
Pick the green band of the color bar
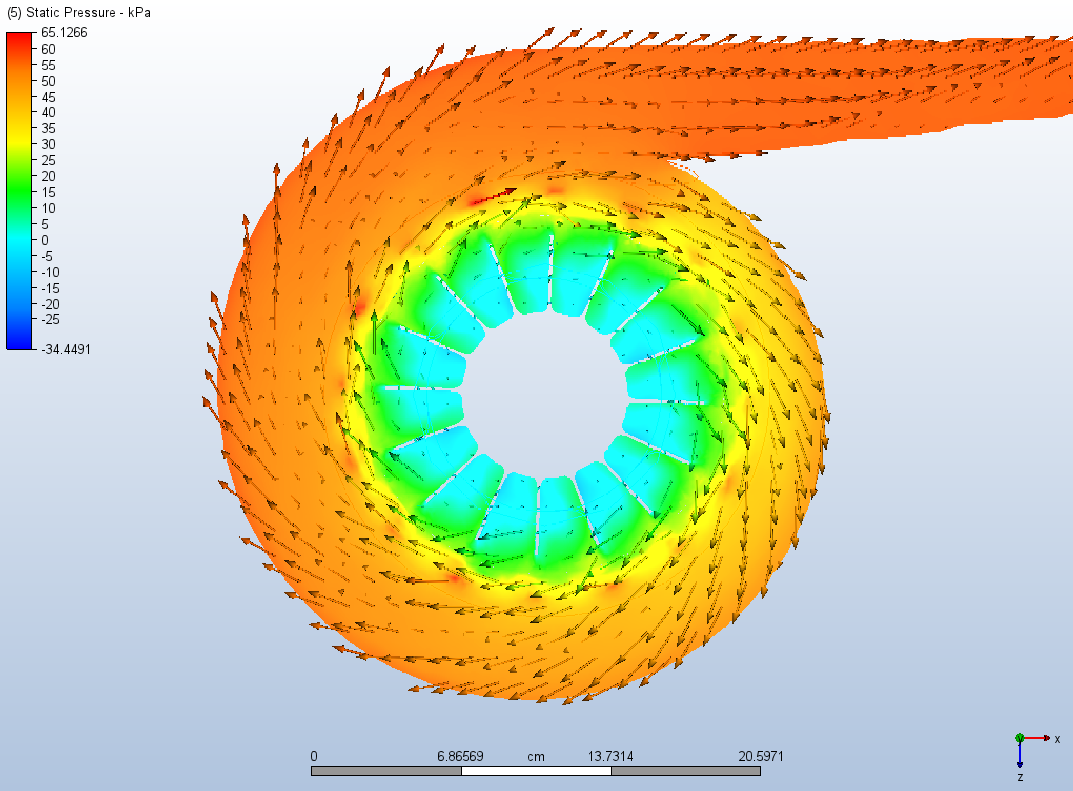[x=19, y=185]
